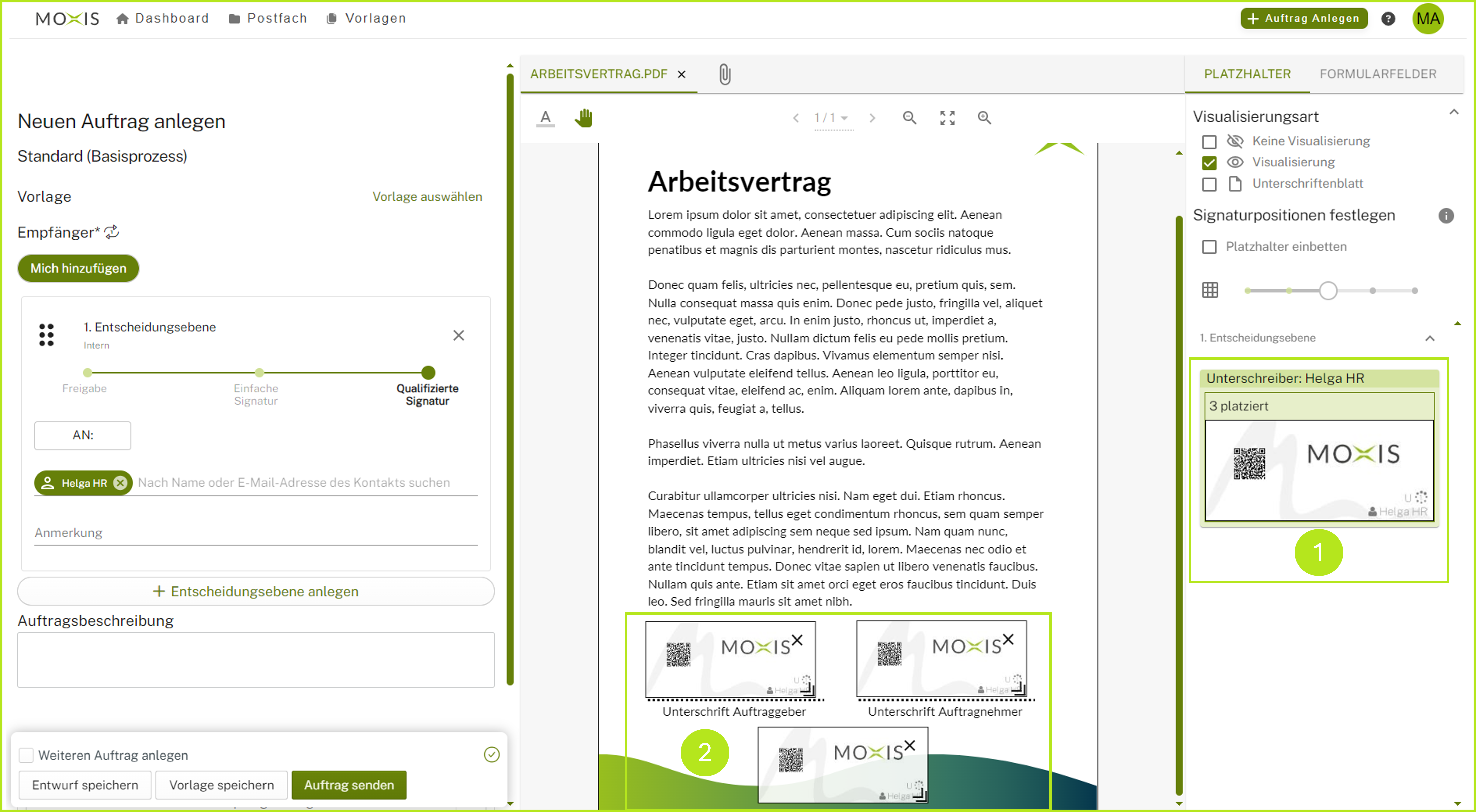Image resolution: width=1476 pixels, height=812 pixels.
Task: Zoom out of the PDF document
Action: click(910, 117)
